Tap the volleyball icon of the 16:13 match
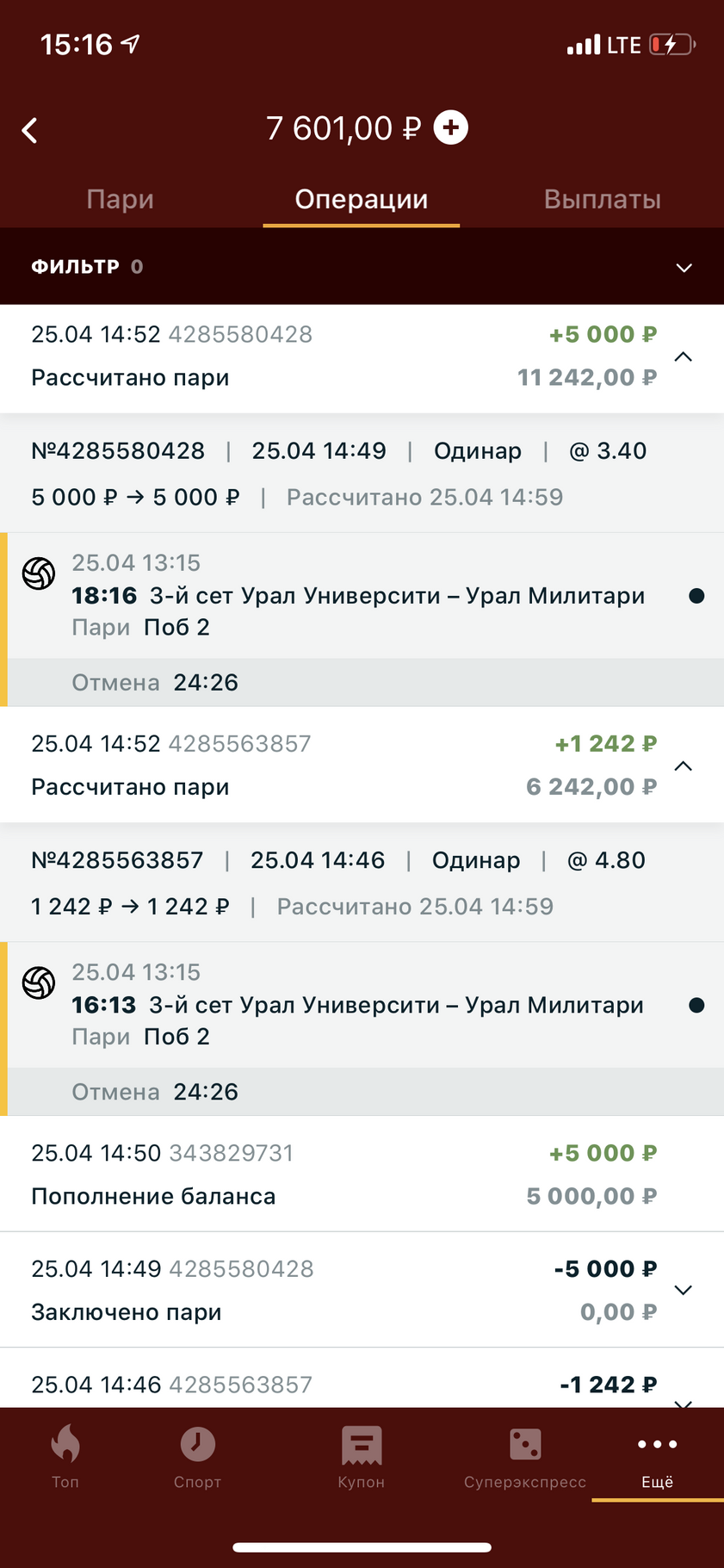 click(x=39, y=982)
